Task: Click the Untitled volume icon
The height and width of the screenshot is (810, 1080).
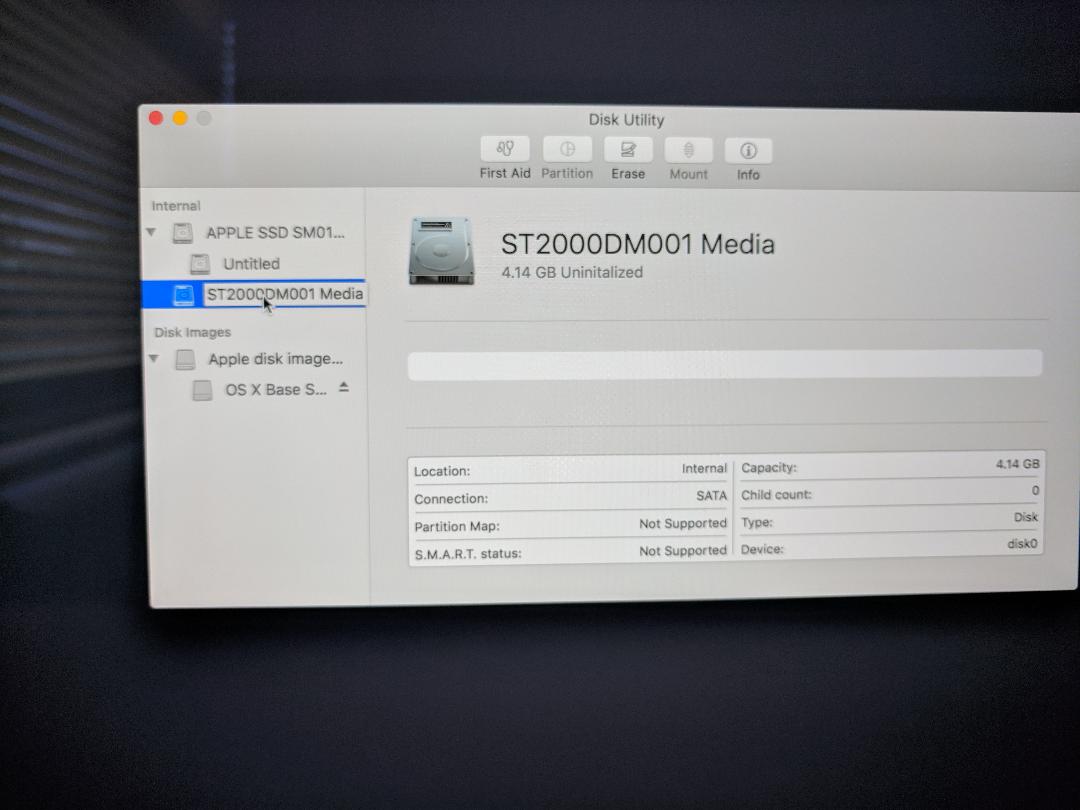Action: pyautogui.click(x=200, y=264)
